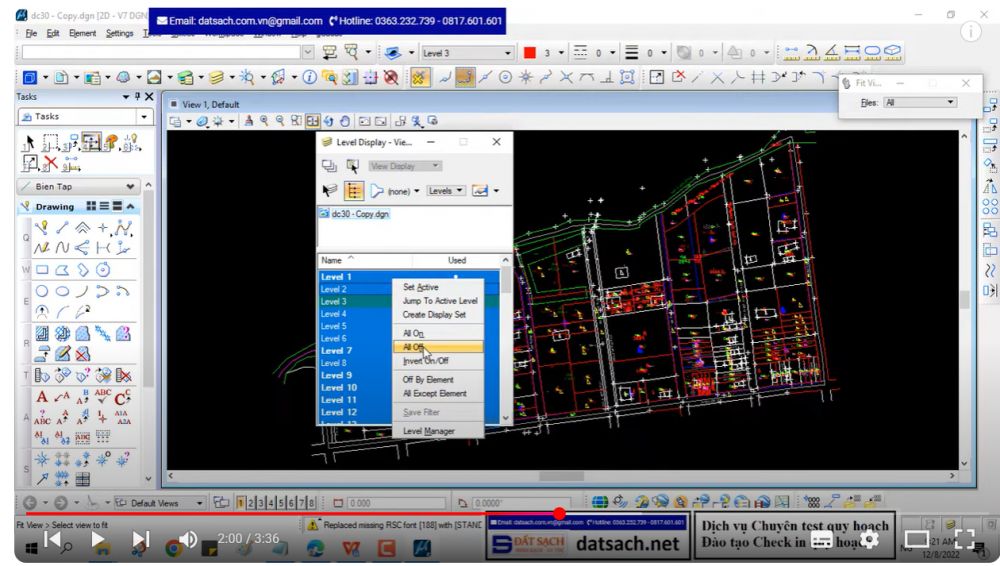This screenshot has height=566, width=1000.
Task: Open the References toolbar icon
Action: (61, 78)
